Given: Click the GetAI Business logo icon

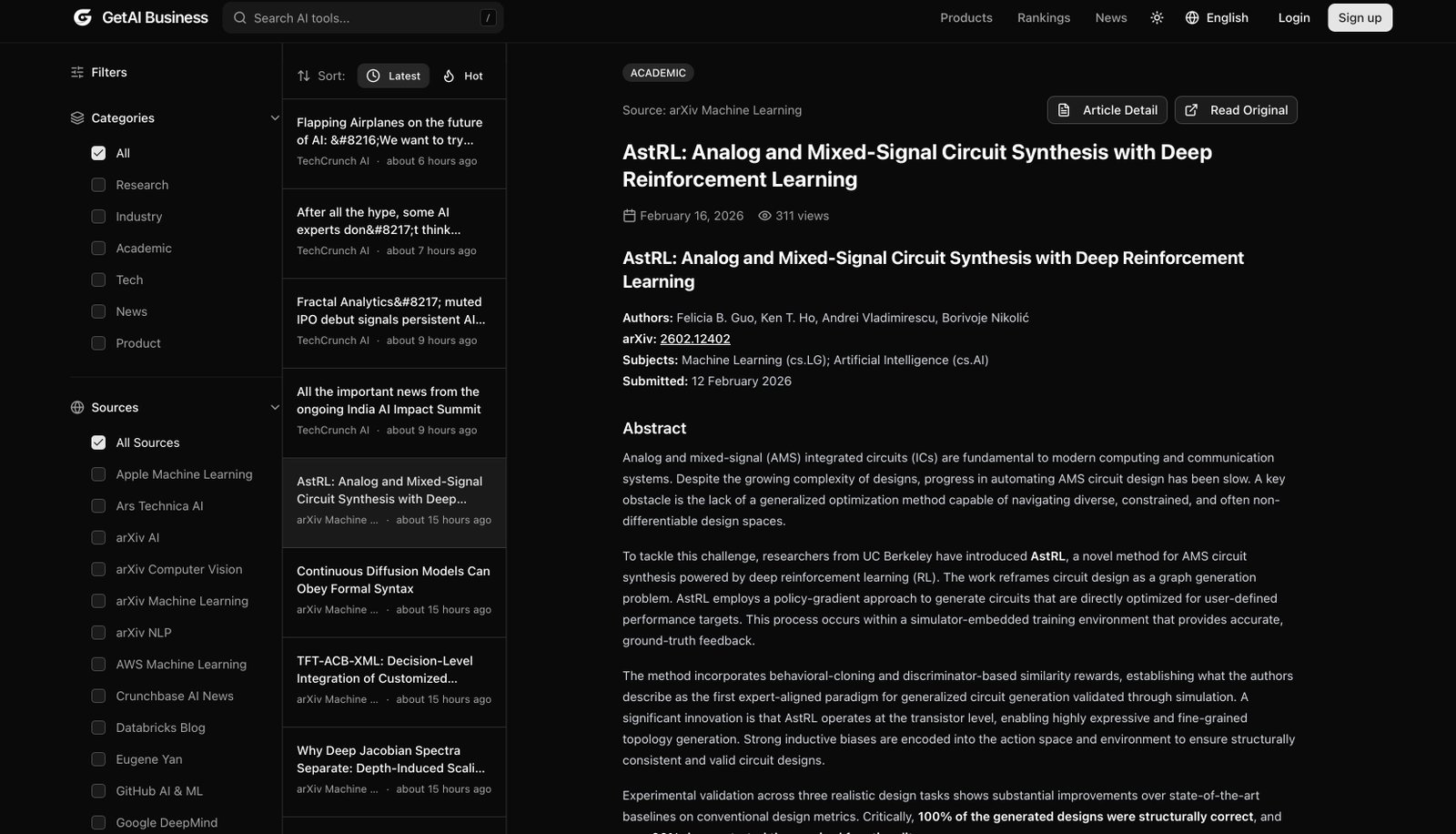Looking at the screenshot, I should coord(83,17).
